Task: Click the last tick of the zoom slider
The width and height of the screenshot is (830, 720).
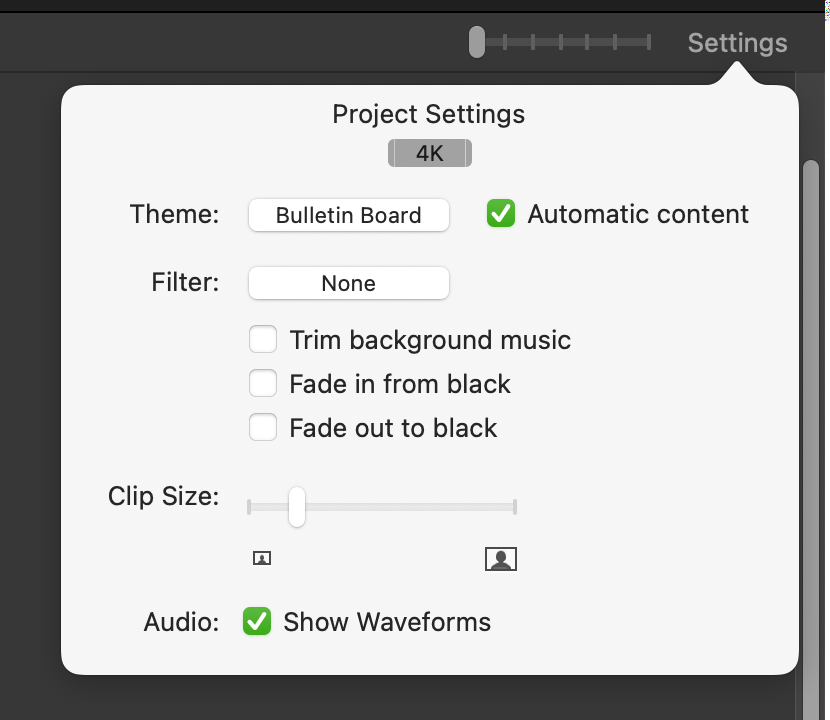Action: click(x=648, y=42)
